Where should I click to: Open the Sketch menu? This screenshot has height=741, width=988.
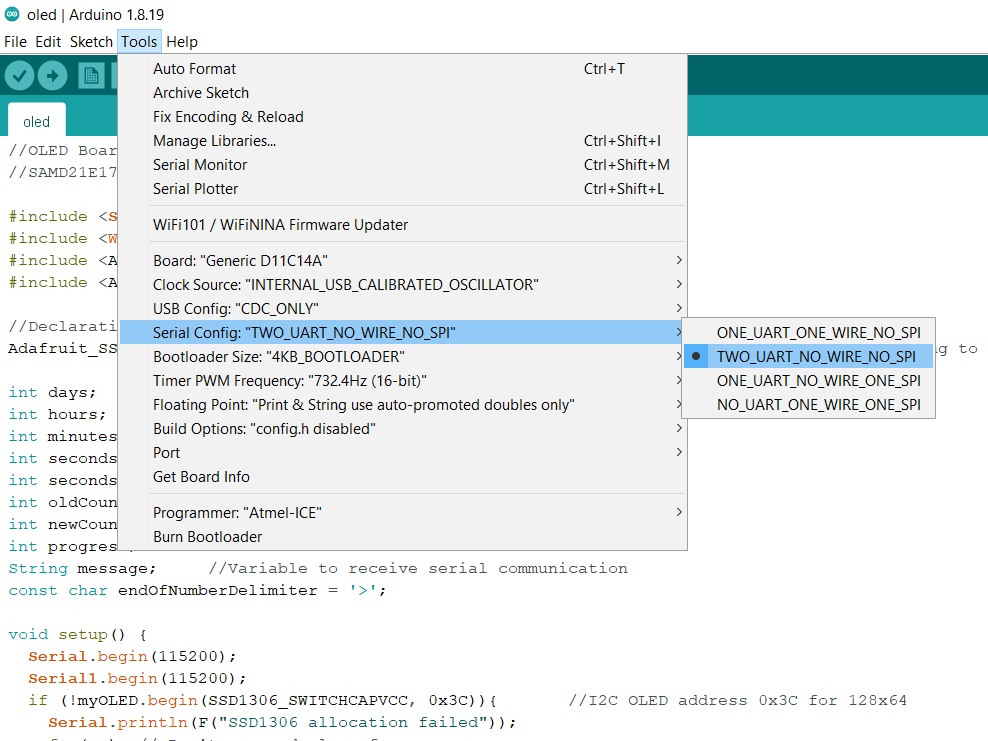tap(91, 42)
